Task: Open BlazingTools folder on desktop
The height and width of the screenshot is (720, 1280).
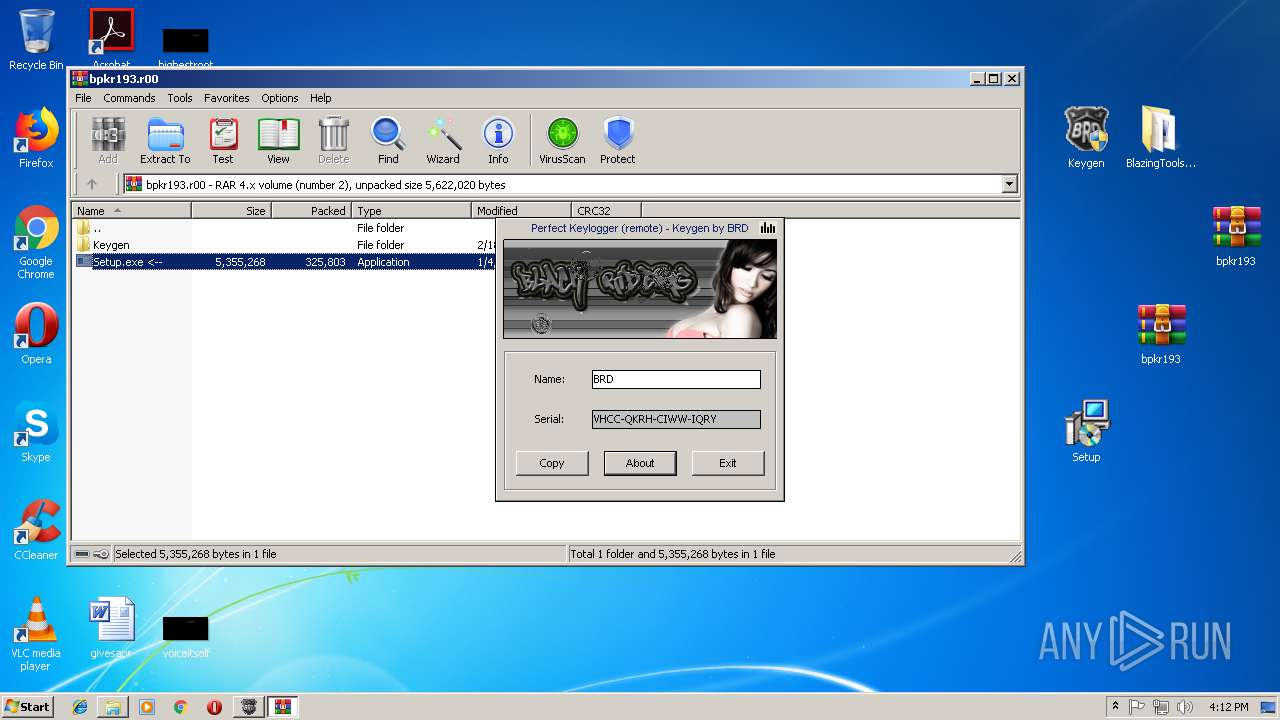Action: click(x=1160, y=138)
